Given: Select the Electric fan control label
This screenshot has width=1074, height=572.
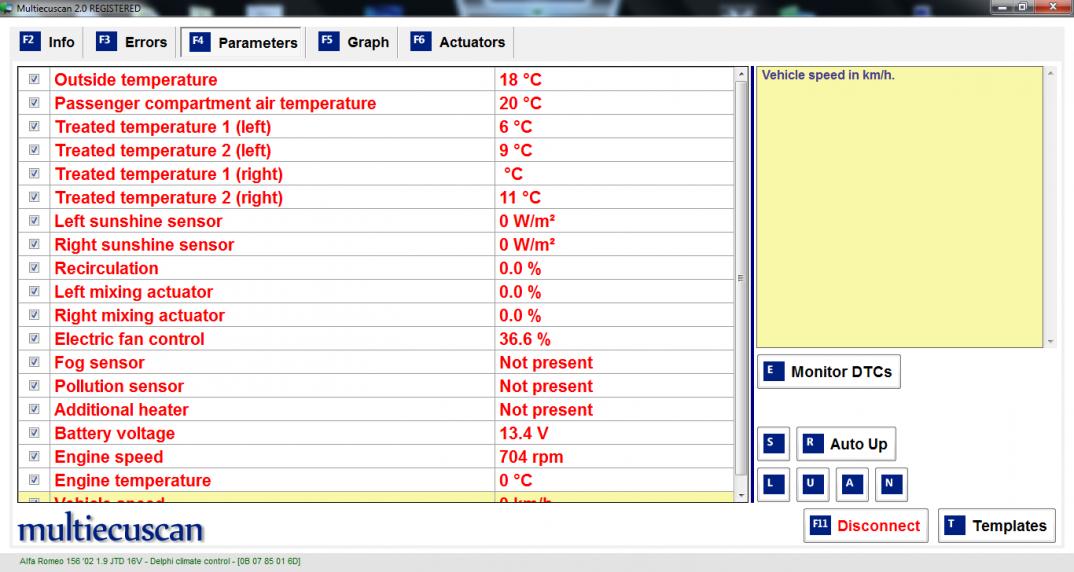Looking at the screenshot, I should point(129,339).
